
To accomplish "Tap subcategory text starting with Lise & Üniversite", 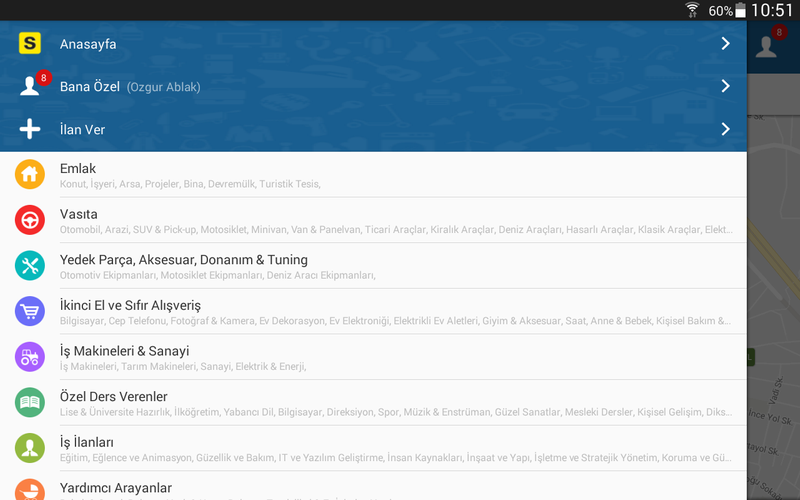I will click(396, 412).
